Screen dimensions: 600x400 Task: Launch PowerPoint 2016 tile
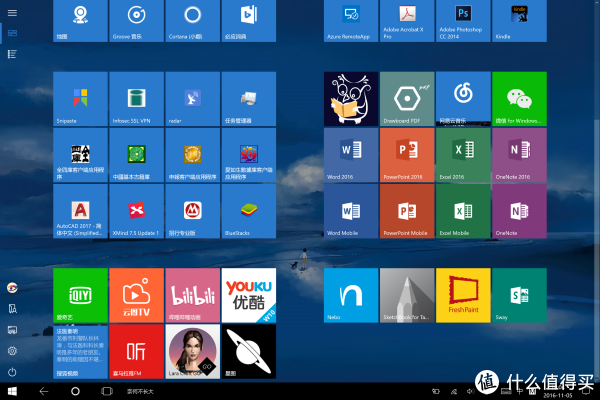click(407, 155)
